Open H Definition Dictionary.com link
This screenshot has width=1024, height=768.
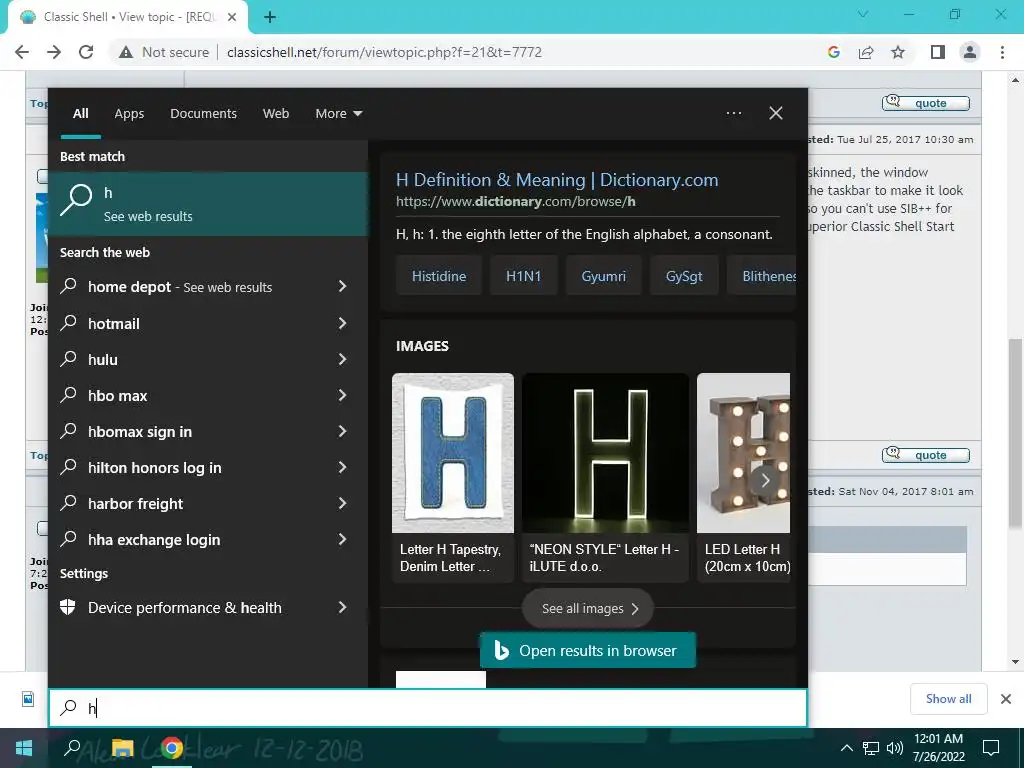pos(557,180)
